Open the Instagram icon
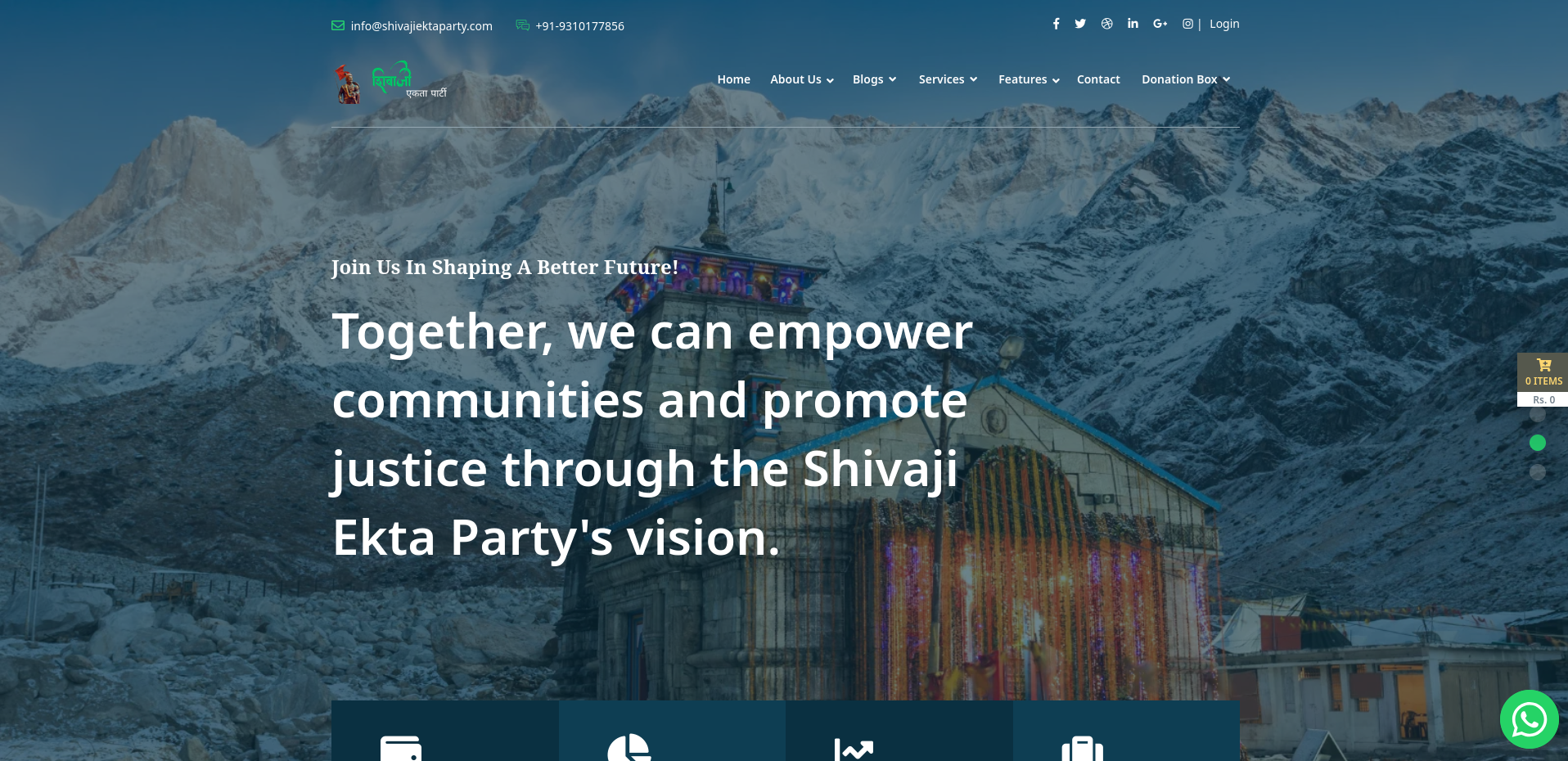The width and height of the screenshot is (1568, 761). (x=1187, y=24)
